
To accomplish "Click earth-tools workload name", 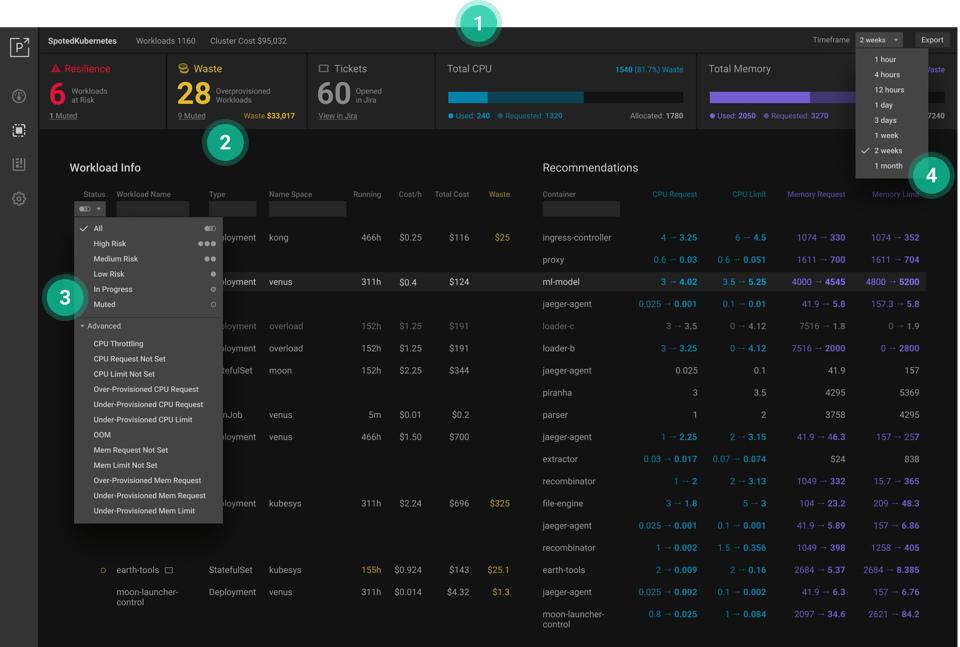I will click(x=137, y=570).
